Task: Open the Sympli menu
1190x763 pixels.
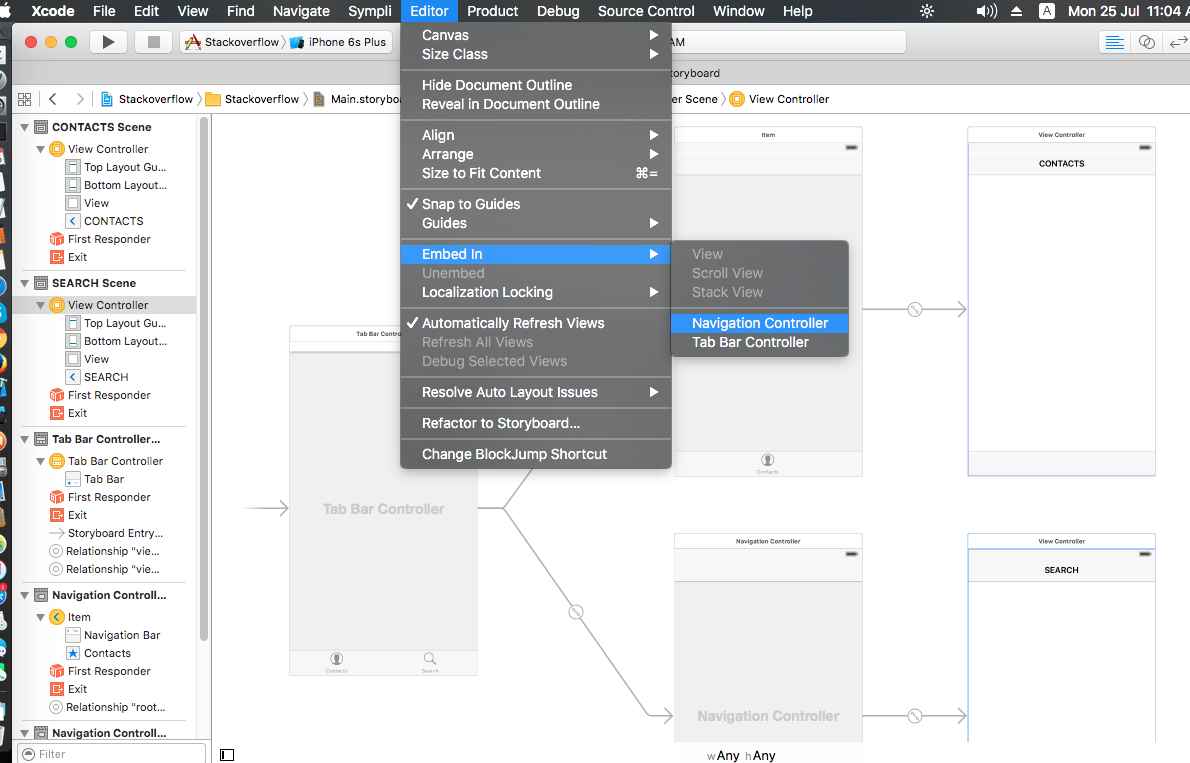Action: click(370, 11)
